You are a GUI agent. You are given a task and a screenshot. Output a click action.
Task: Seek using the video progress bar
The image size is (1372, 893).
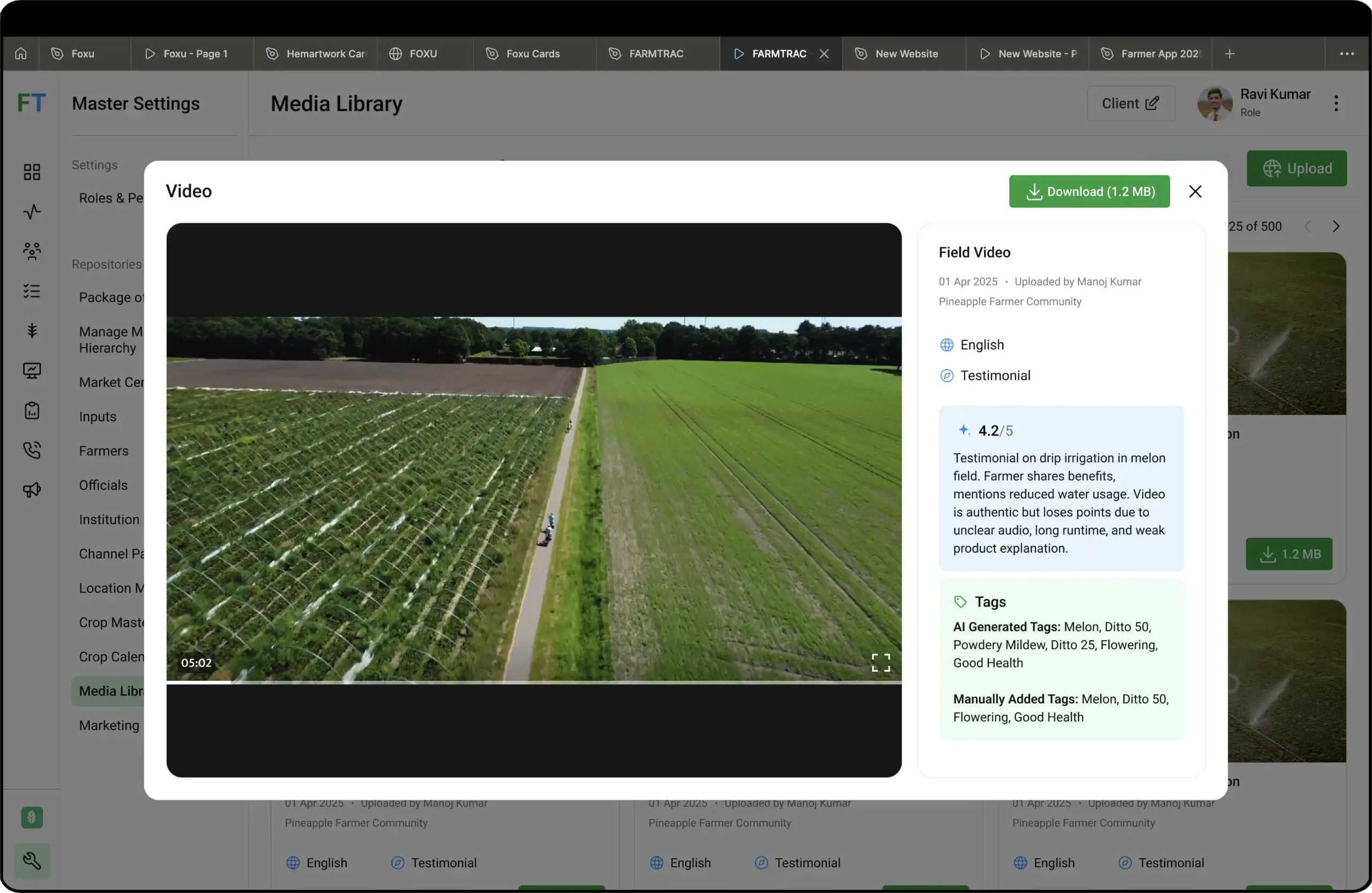(534, 682)
